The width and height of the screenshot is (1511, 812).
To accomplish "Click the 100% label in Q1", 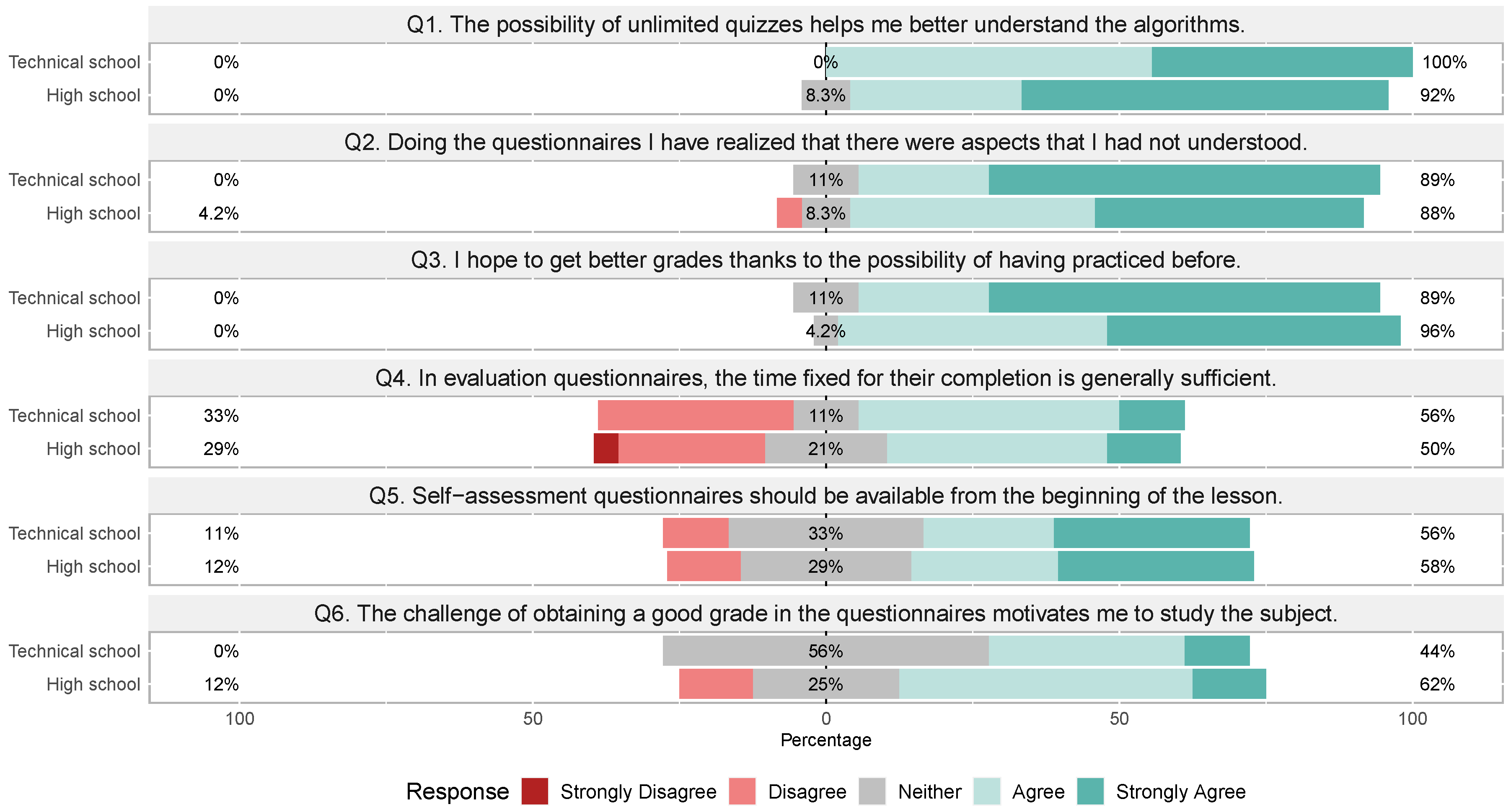I will tap(1444, 62).
